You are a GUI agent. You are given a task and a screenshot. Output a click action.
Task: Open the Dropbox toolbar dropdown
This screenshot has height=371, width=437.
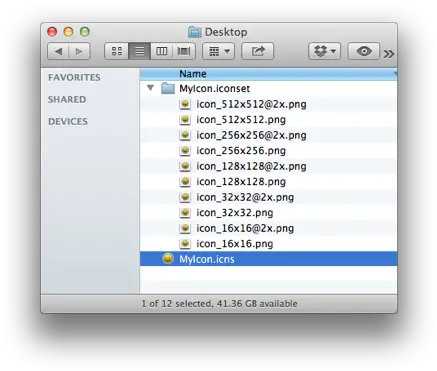[x=324, y=51]
